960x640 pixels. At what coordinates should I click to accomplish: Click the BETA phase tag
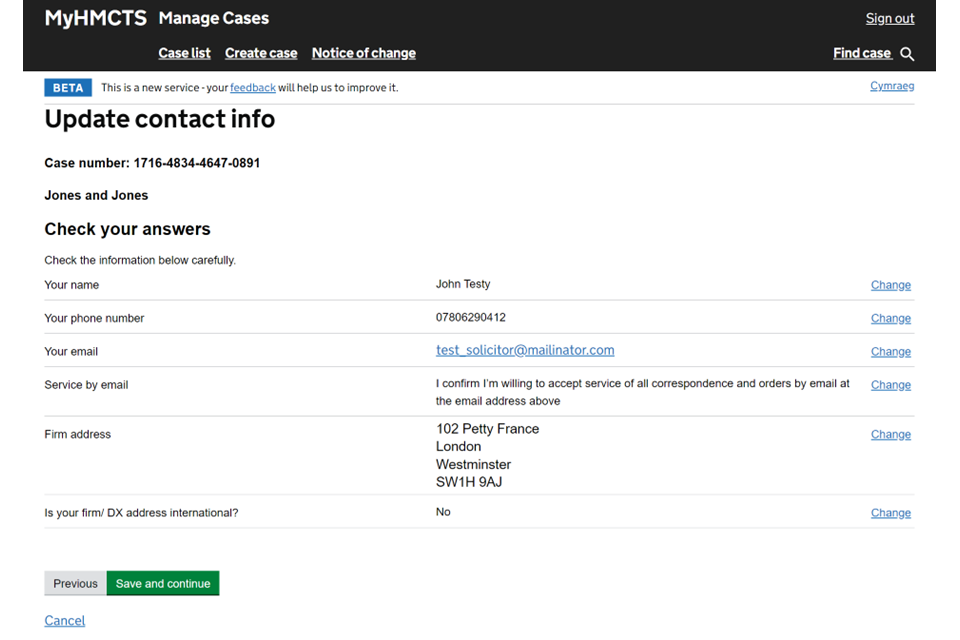point(68,88)
